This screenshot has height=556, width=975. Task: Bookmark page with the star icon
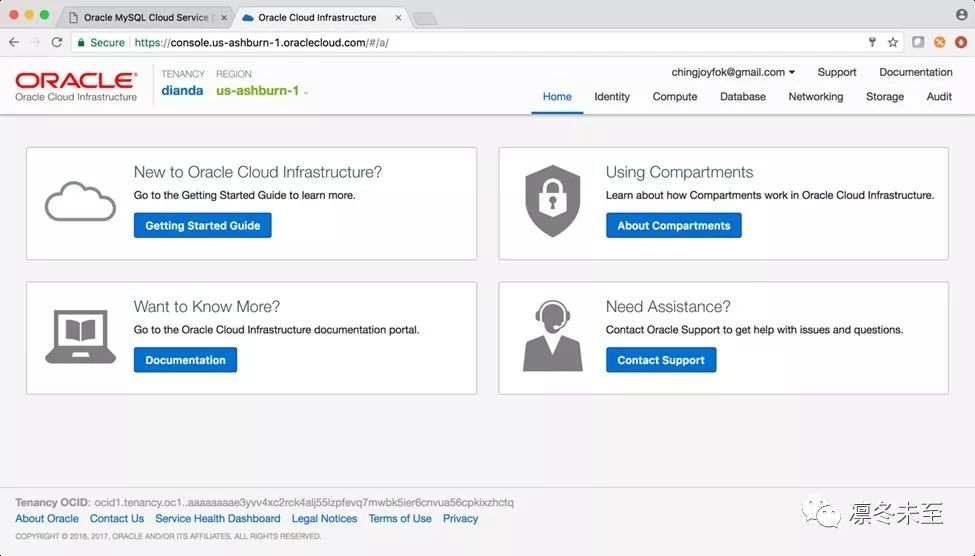point(893,42)
